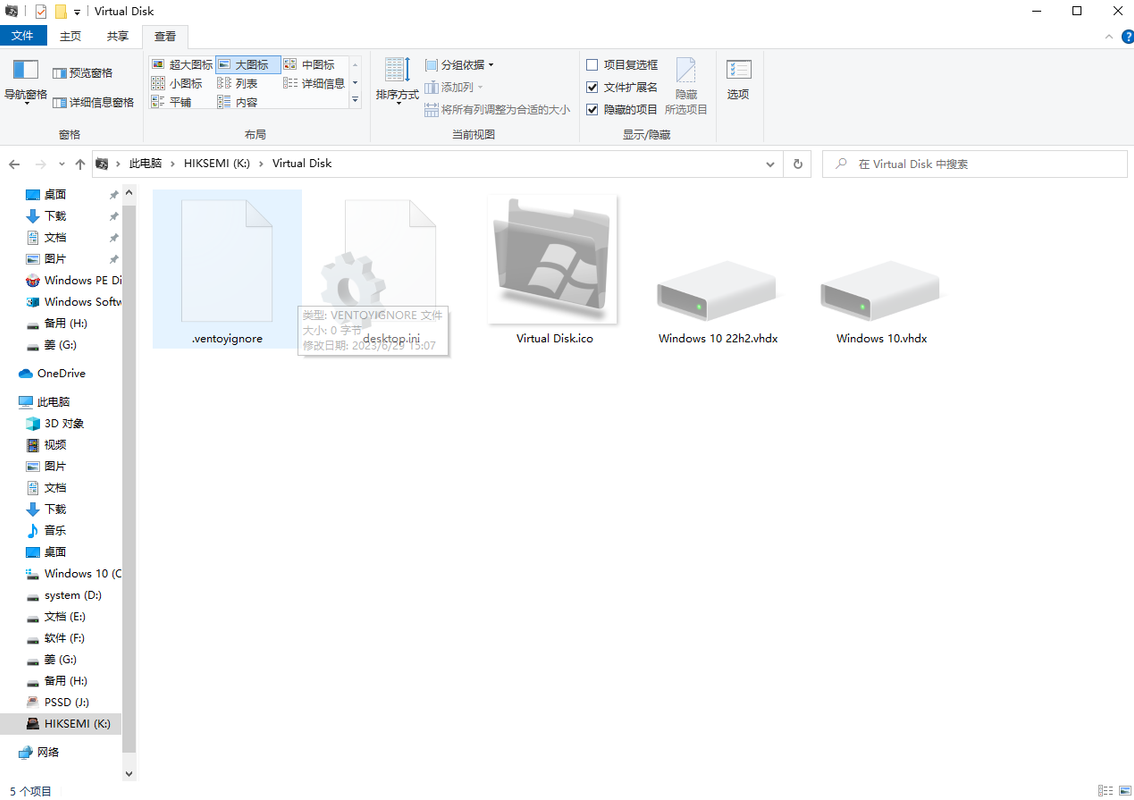This screenshot has width=1134, height=800.
Task: Open 文档 (E:) drive
Action: 56,617
